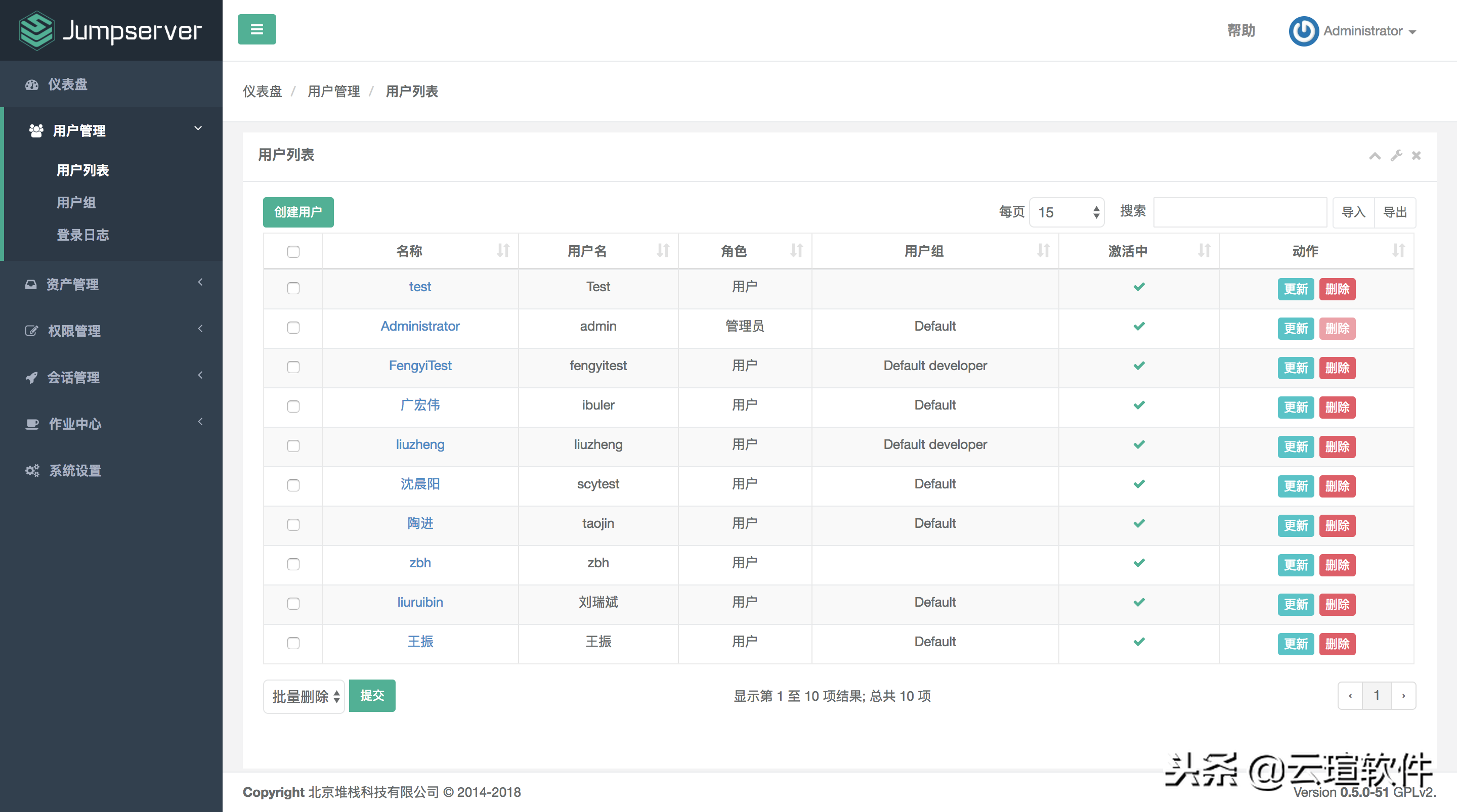Select the checkbox next to liuruibin
The image size is (1457, 812).
point(293,603)
